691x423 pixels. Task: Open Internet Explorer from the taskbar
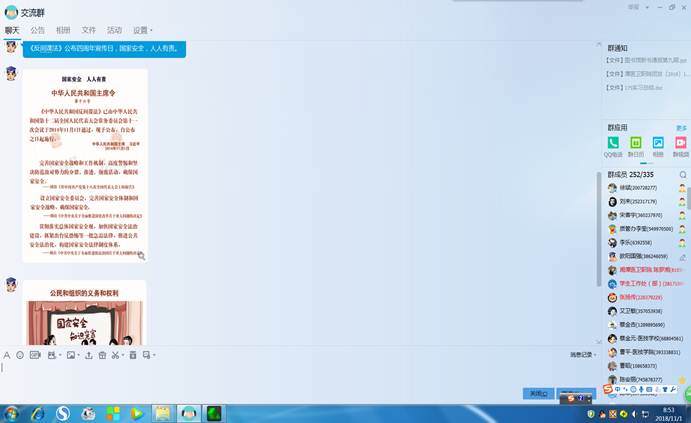point(37,413)
